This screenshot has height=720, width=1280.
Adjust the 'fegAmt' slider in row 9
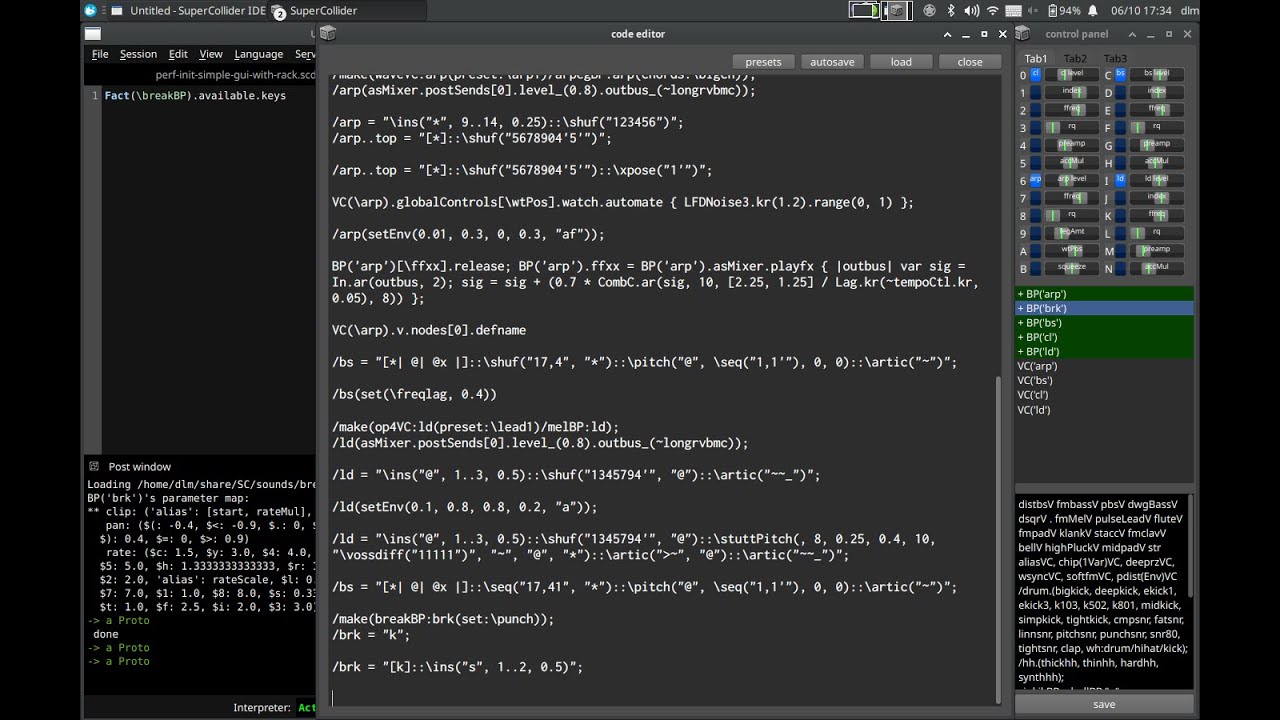coord(1071,233)
